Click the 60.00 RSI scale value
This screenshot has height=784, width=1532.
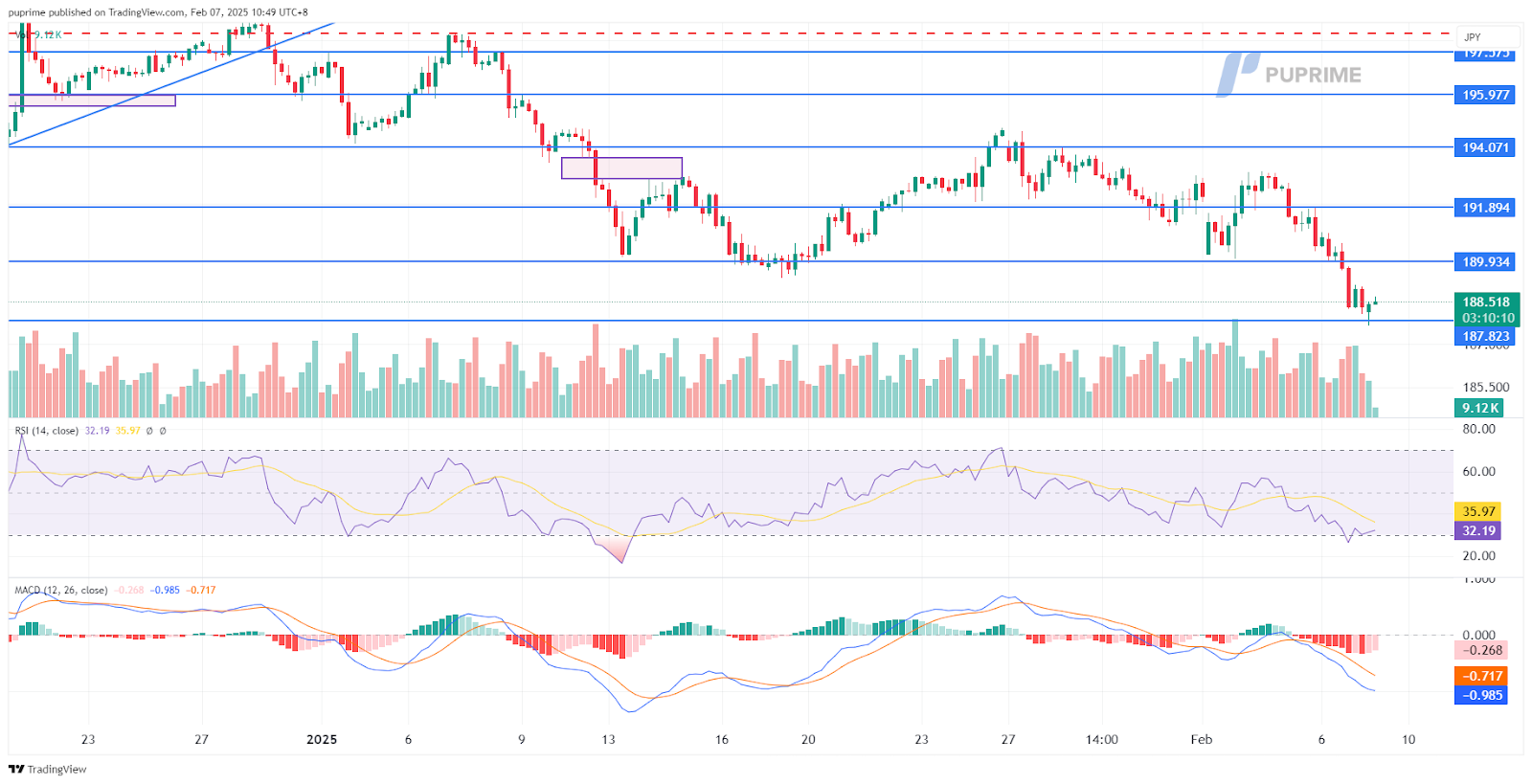tap(1478, 471)
